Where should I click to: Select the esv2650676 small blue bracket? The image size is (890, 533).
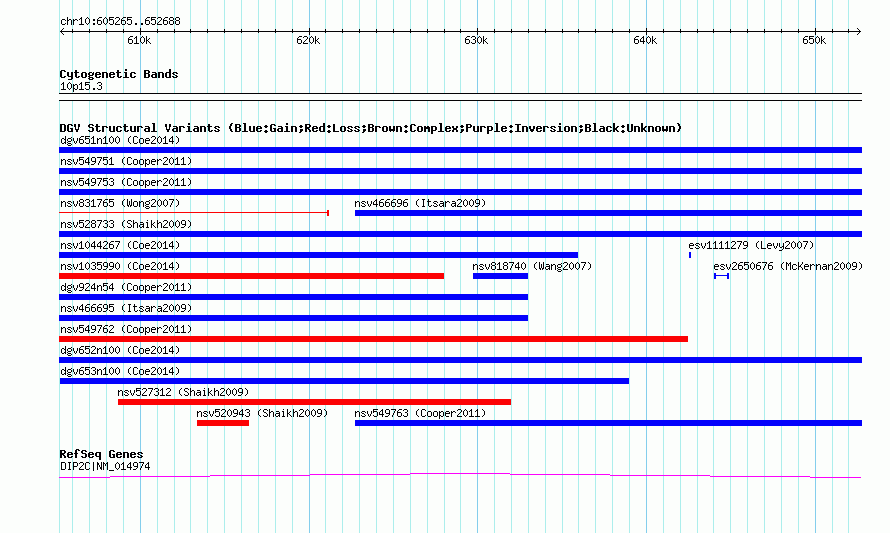[x=721, y=276]
